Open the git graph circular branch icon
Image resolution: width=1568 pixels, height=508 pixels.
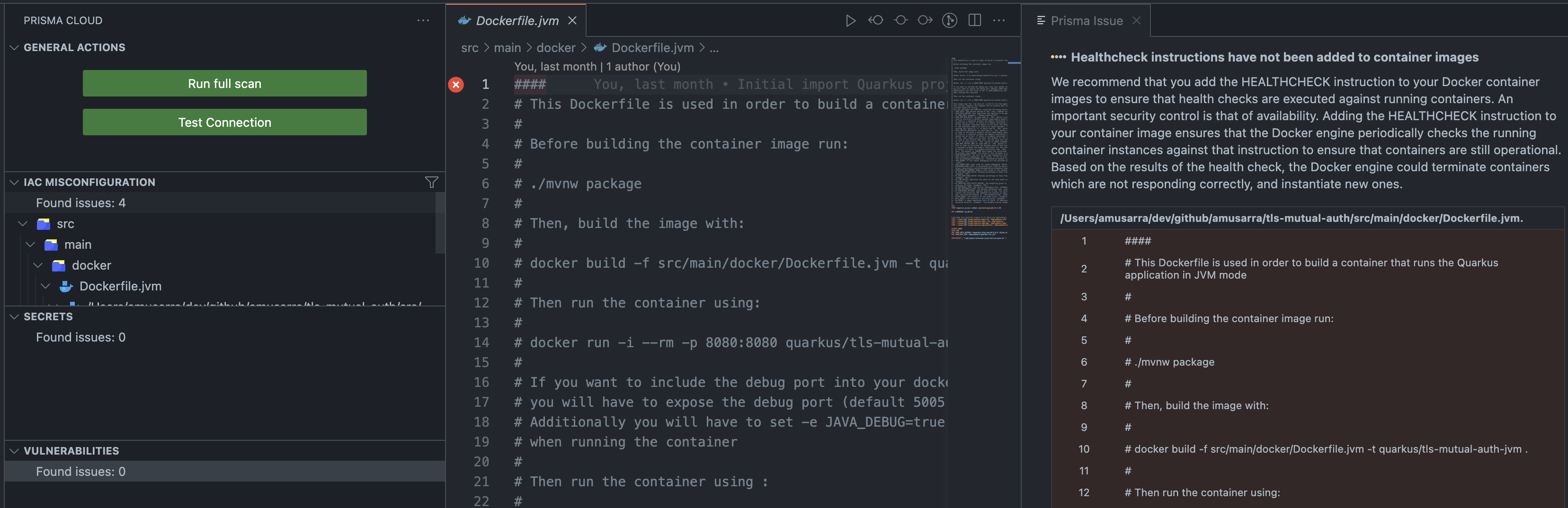click(950, 21)
